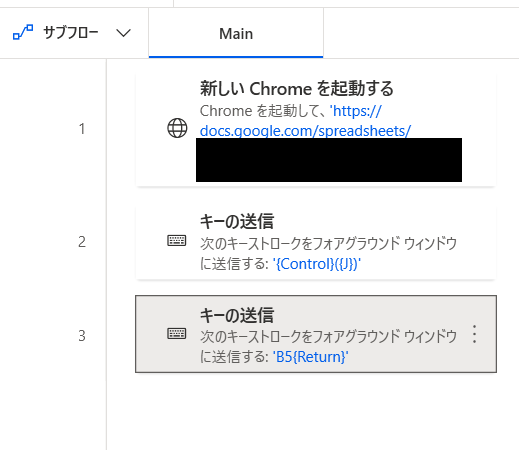Click the '{Control}({J})' keystroke value
This screenshot has width=519, height=450.
click(317, 264)
